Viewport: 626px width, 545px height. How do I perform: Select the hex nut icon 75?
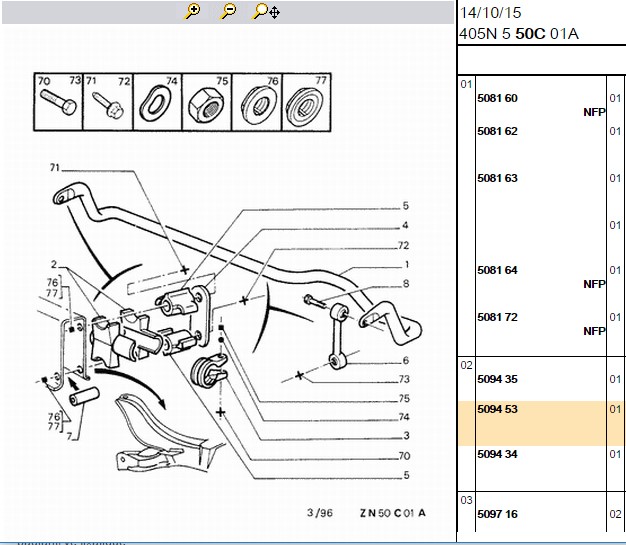coord(207,102)
